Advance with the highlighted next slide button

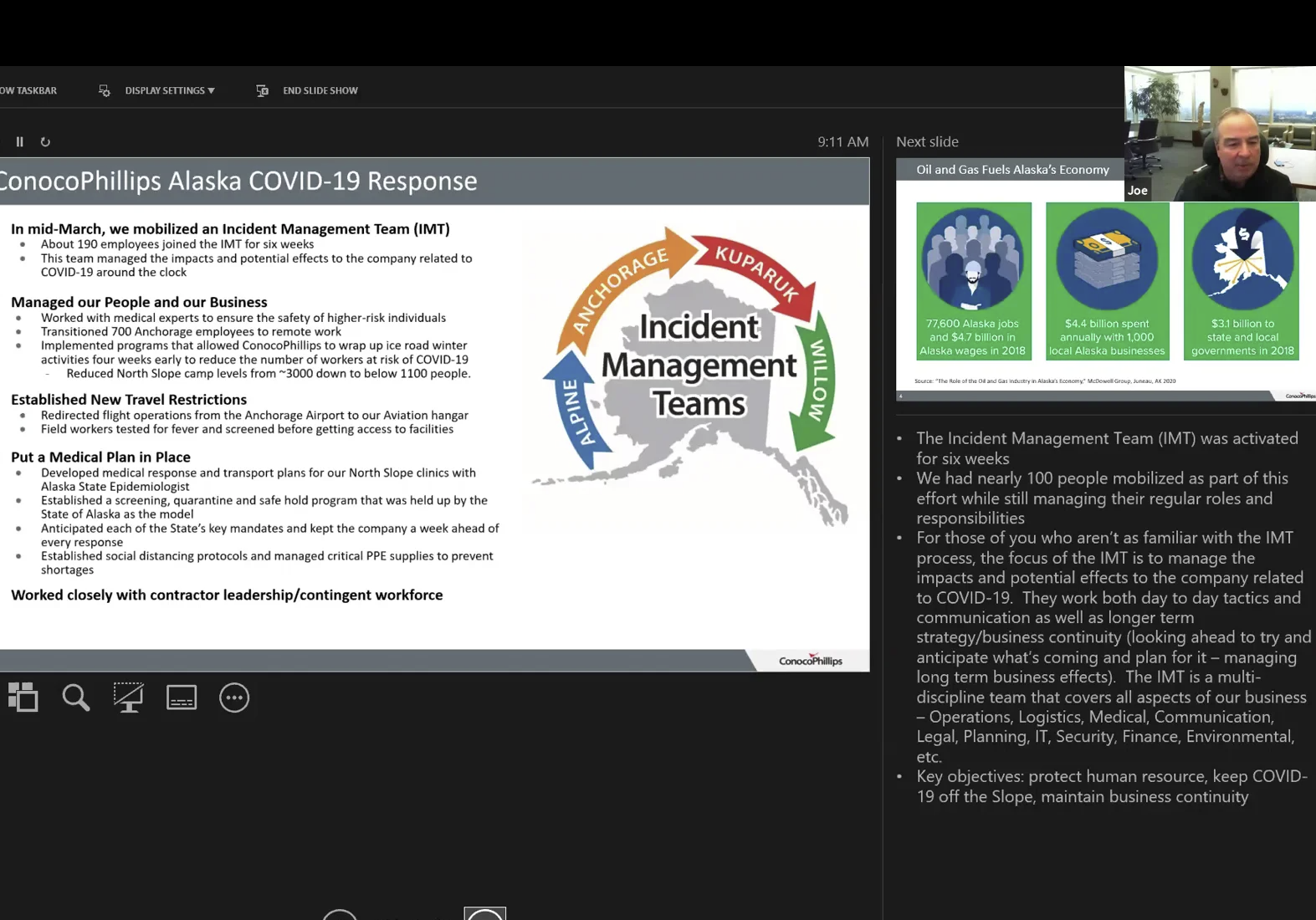[x=485, y=913]
